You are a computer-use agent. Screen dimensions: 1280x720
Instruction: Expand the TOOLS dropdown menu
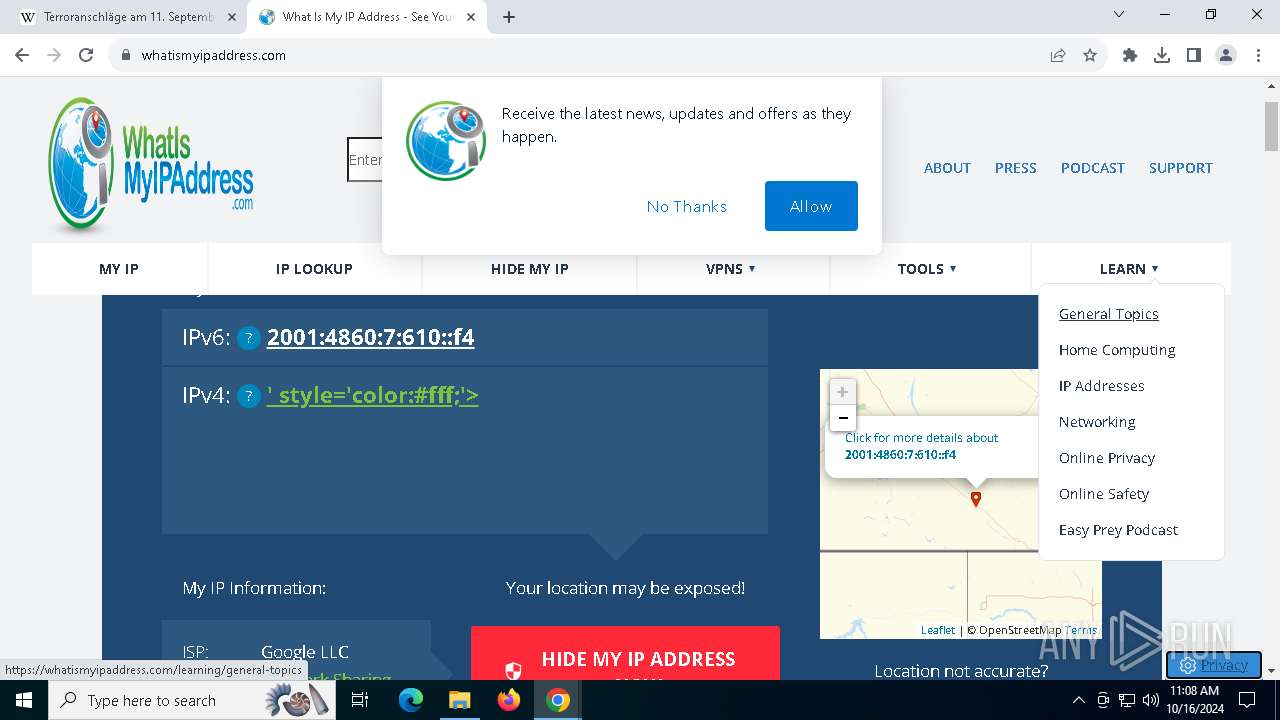click(x=927, y=269)
